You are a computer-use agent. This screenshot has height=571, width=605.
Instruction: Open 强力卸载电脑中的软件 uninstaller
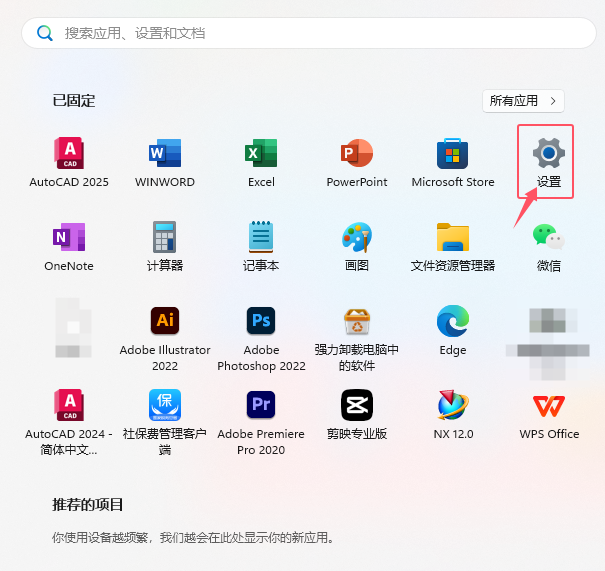[357, 339]
